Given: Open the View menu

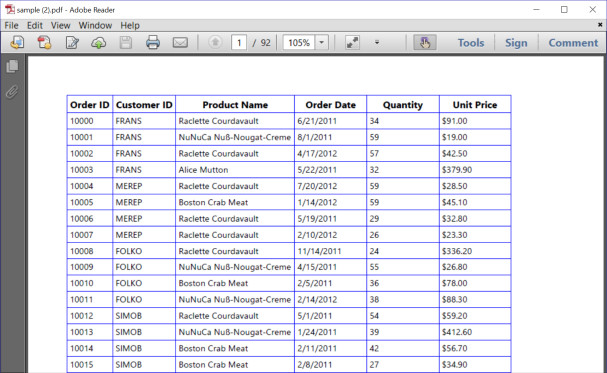Looking at the screenshot, I should pos(60,26).
